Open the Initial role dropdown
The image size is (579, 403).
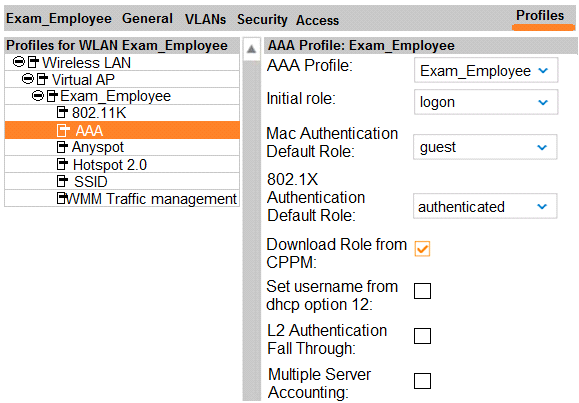pyautogui.click(x=486, y=102)
